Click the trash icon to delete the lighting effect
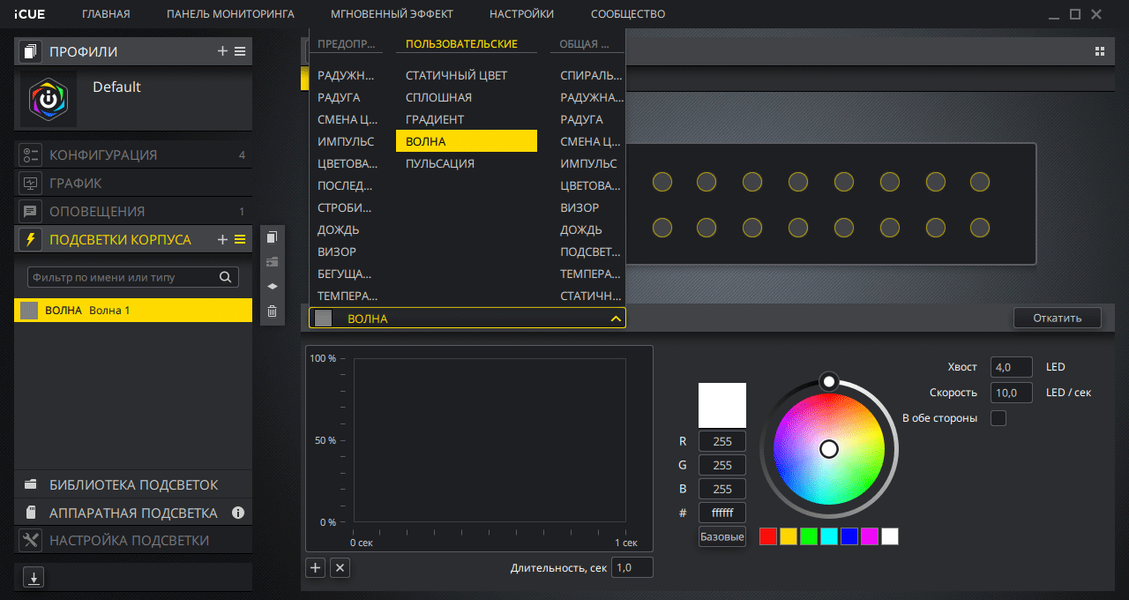1129x600 pixels. (x=271, y=312)
